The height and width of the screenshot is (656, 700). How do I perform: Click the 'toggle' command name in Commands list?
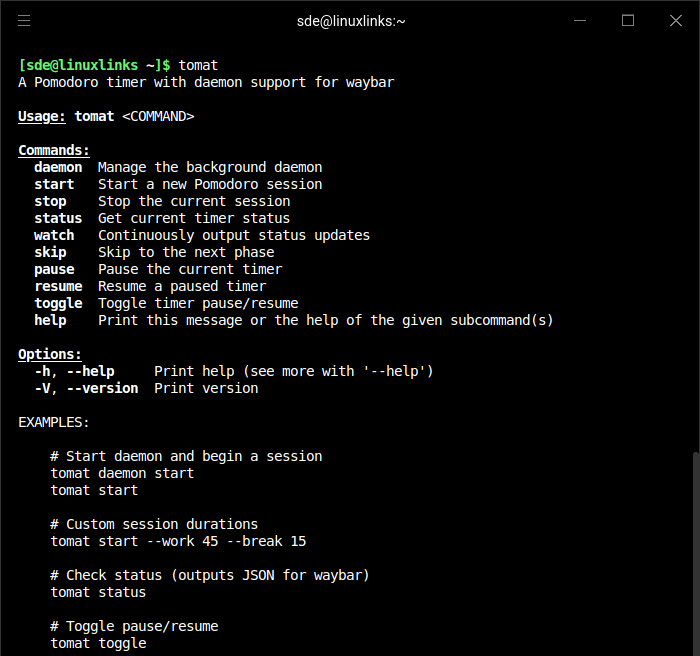click(x=58, y=303)
